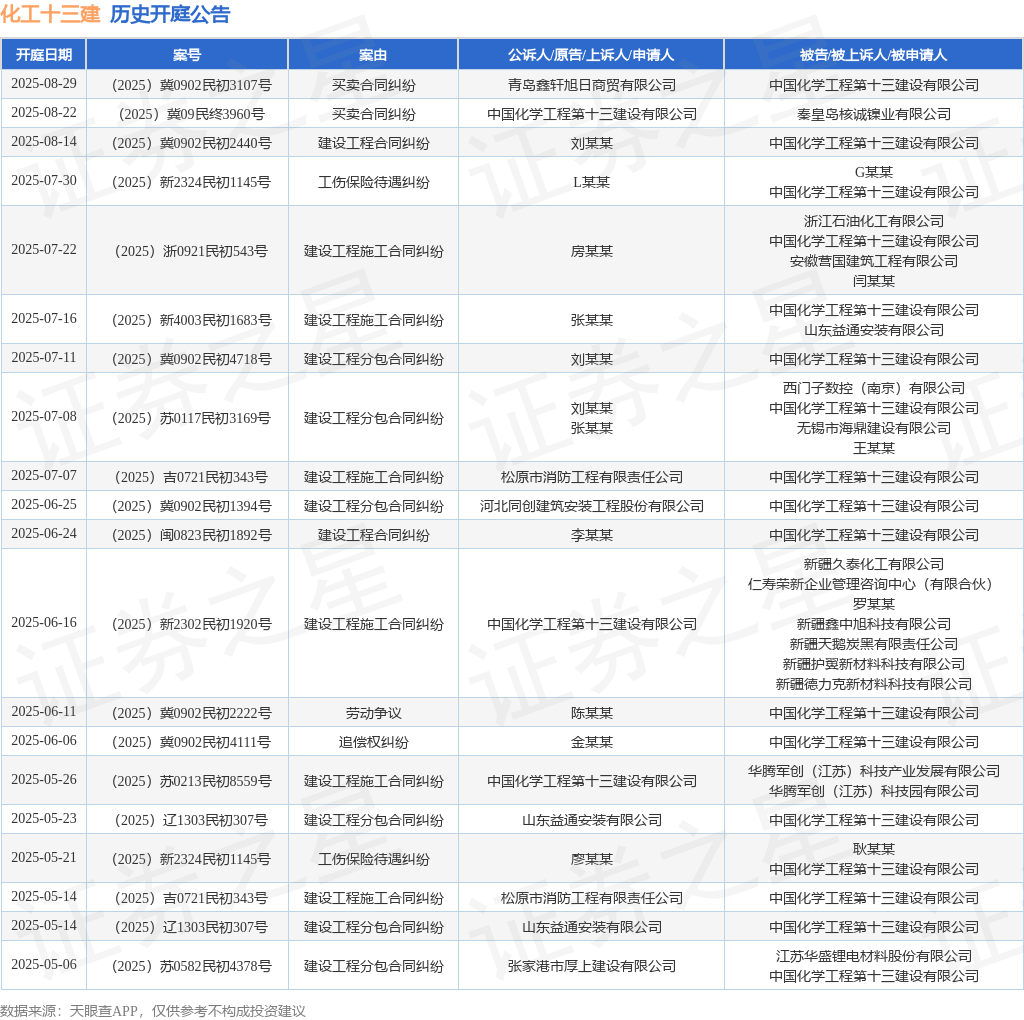Click the 公诉人/原告/上诉人/申请人 column header
Viewport: 1024px width, 1020px height.
pyautogui.click(x=591, y=55)
